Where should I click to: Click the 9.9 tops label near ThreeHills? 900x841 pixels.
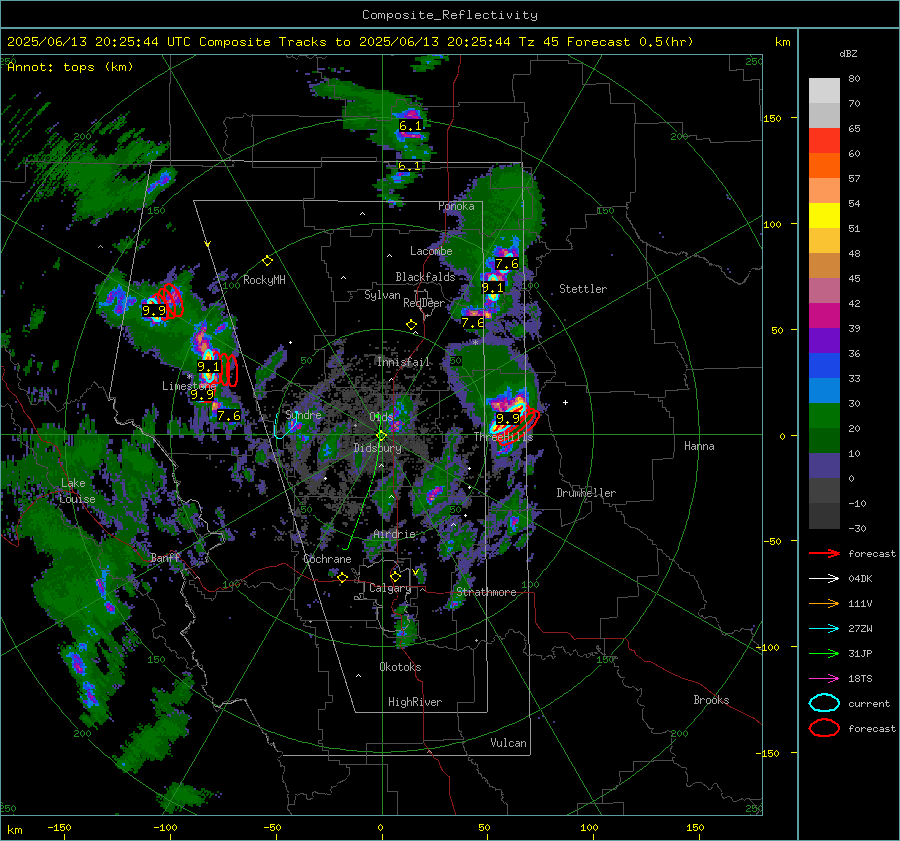pos(507,418)
